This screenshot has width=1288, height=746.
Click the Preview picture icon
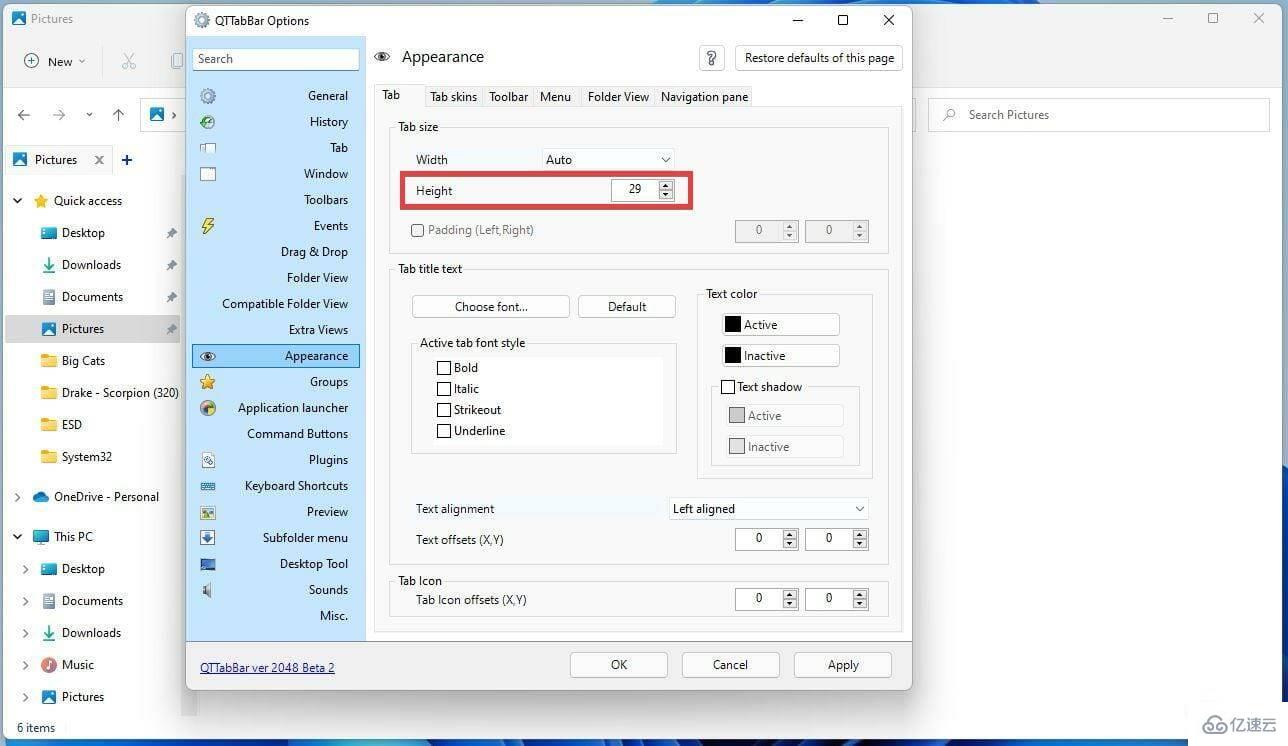(208, 512)
